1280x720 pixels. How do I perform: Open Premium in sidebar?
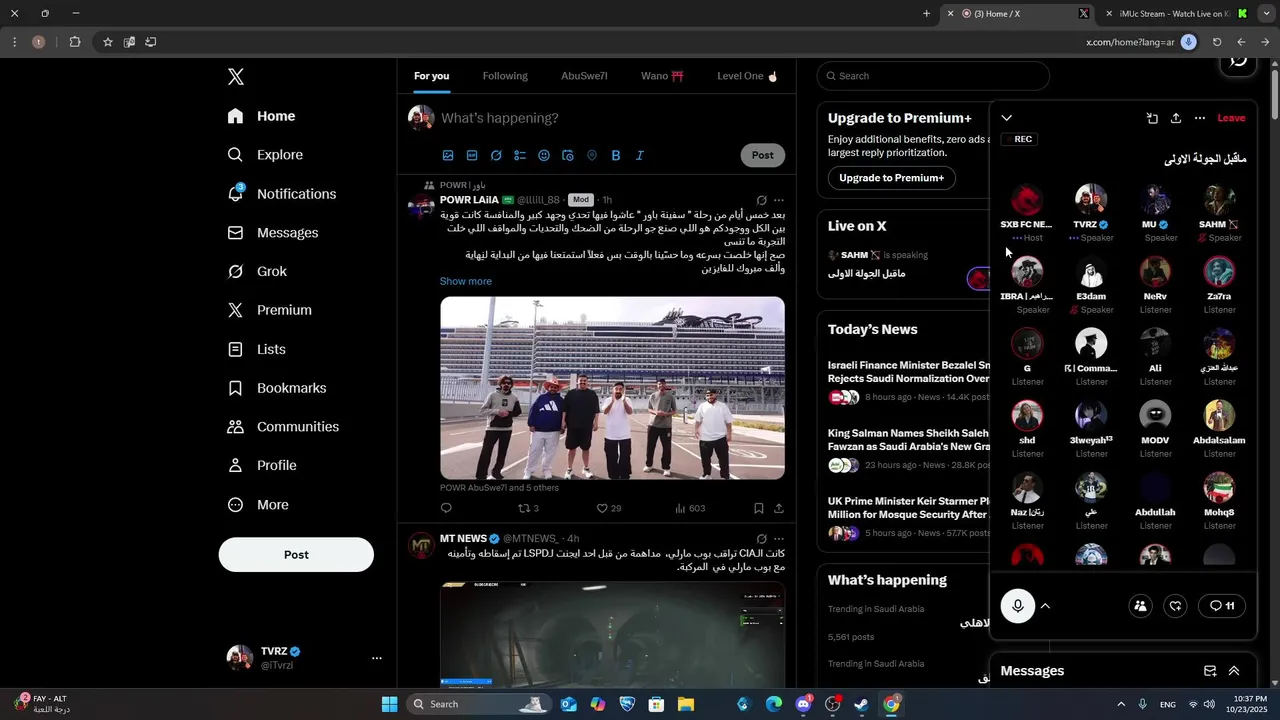[x=270, y=310]
